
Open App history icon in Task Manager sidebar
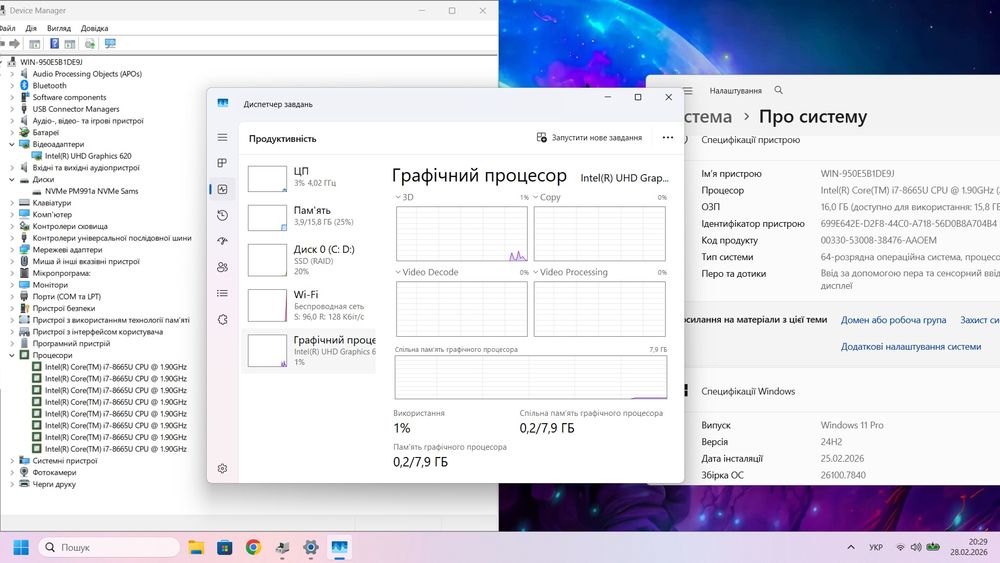pyautogui.click(x=222, y=216)
